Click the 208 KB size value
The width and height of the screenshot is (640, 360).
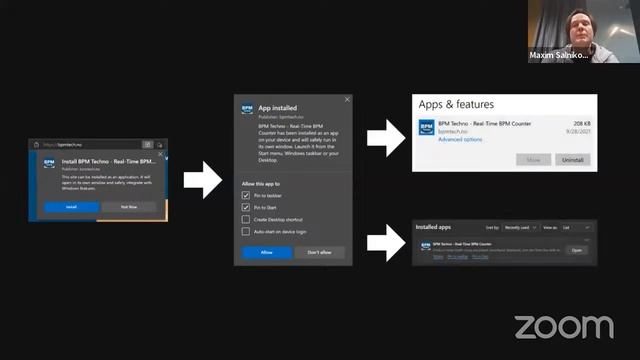click(582, 124)
